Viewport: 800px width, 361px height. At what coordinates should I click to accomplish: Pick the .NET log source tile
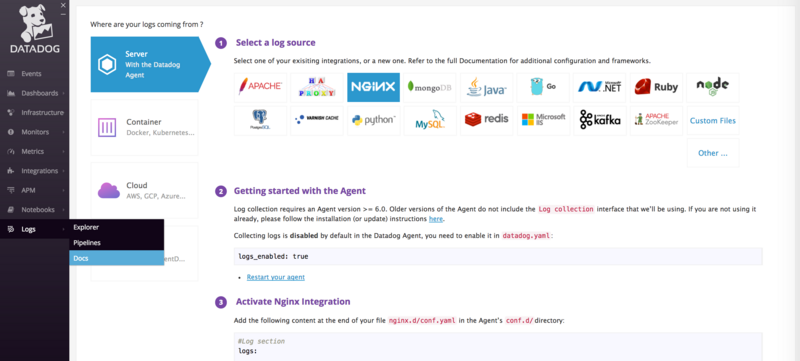[599, 87]
